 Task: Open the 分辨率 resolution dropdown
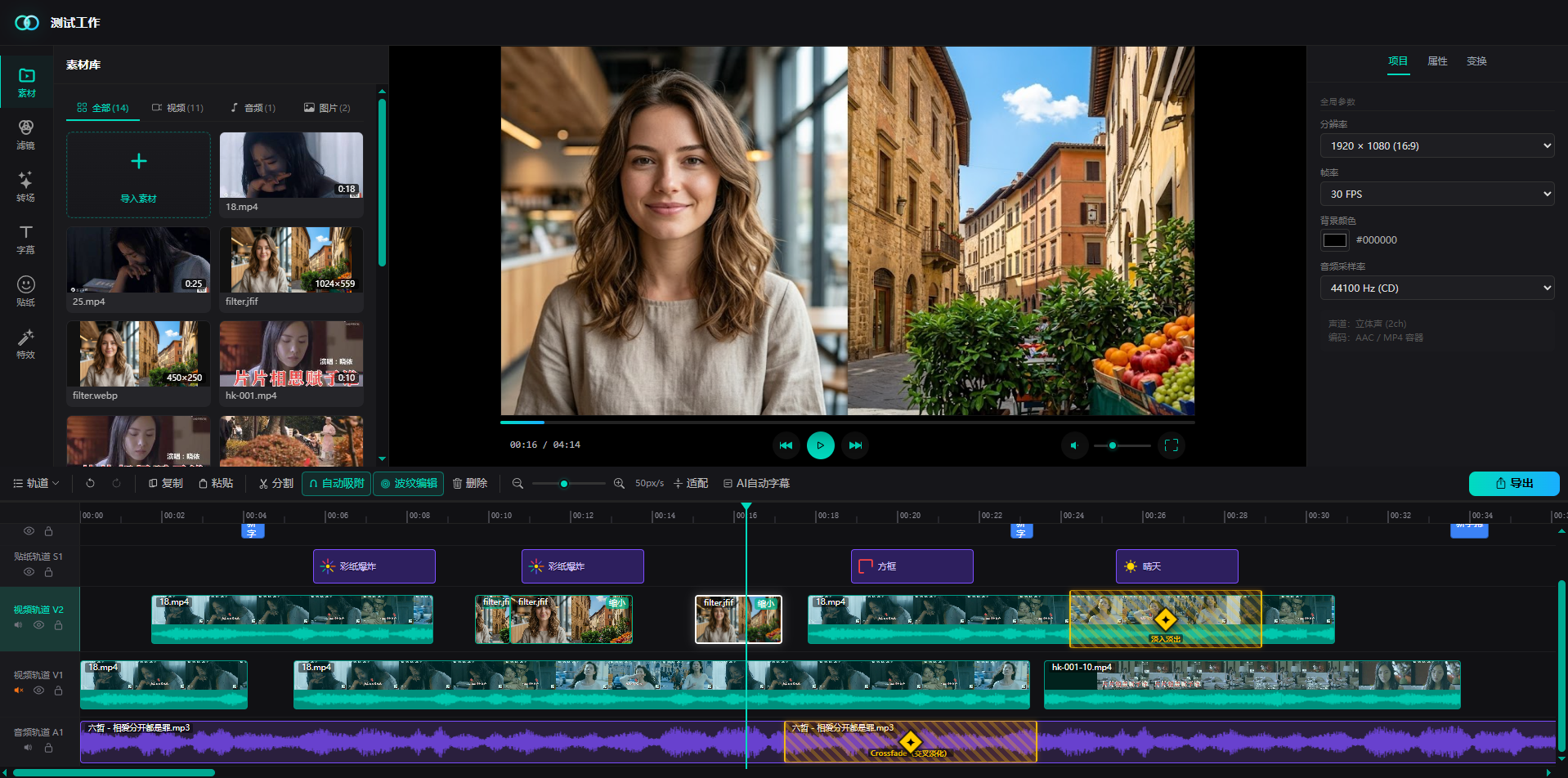click(x=1437, y=146)
